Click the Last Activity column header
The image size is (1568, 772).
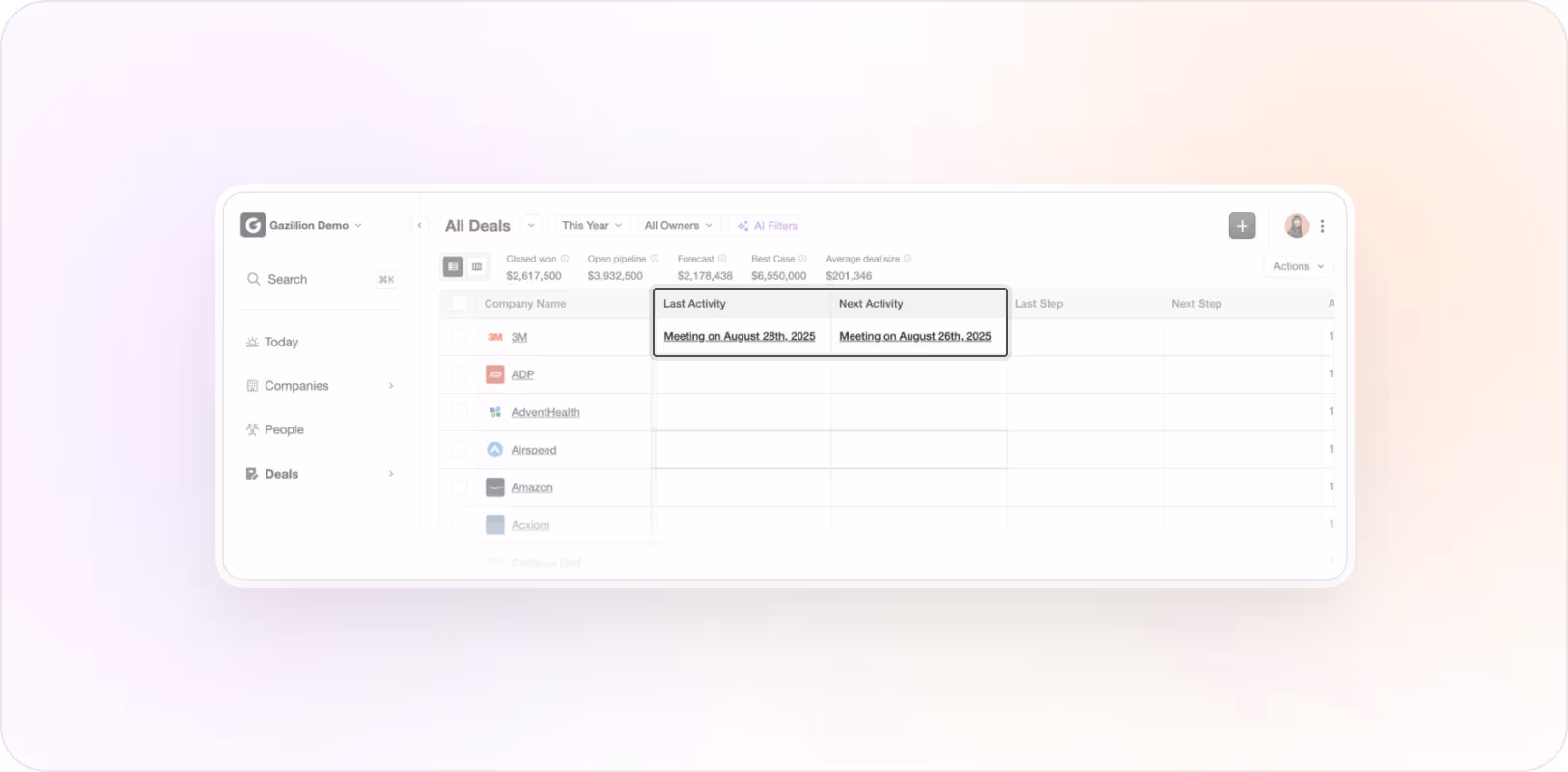click(694, 303)
